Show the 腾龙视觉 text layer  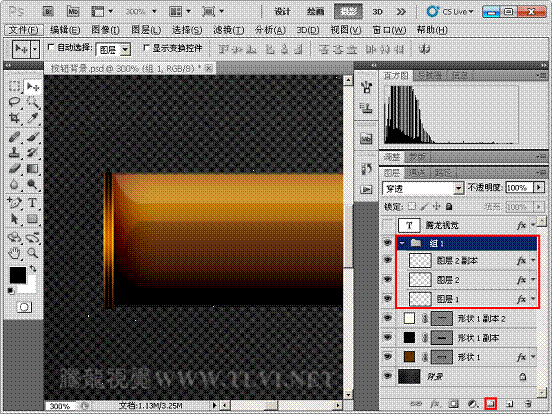point(388,225)
